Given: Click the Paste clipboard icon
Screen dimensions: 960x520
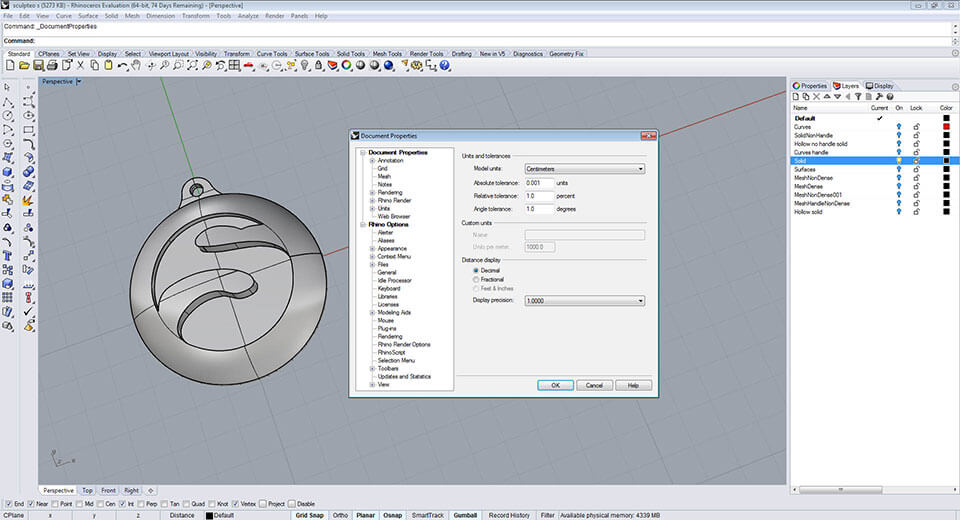Looking at the screenshot, I should pyautogui.click(x=108, y=65).
